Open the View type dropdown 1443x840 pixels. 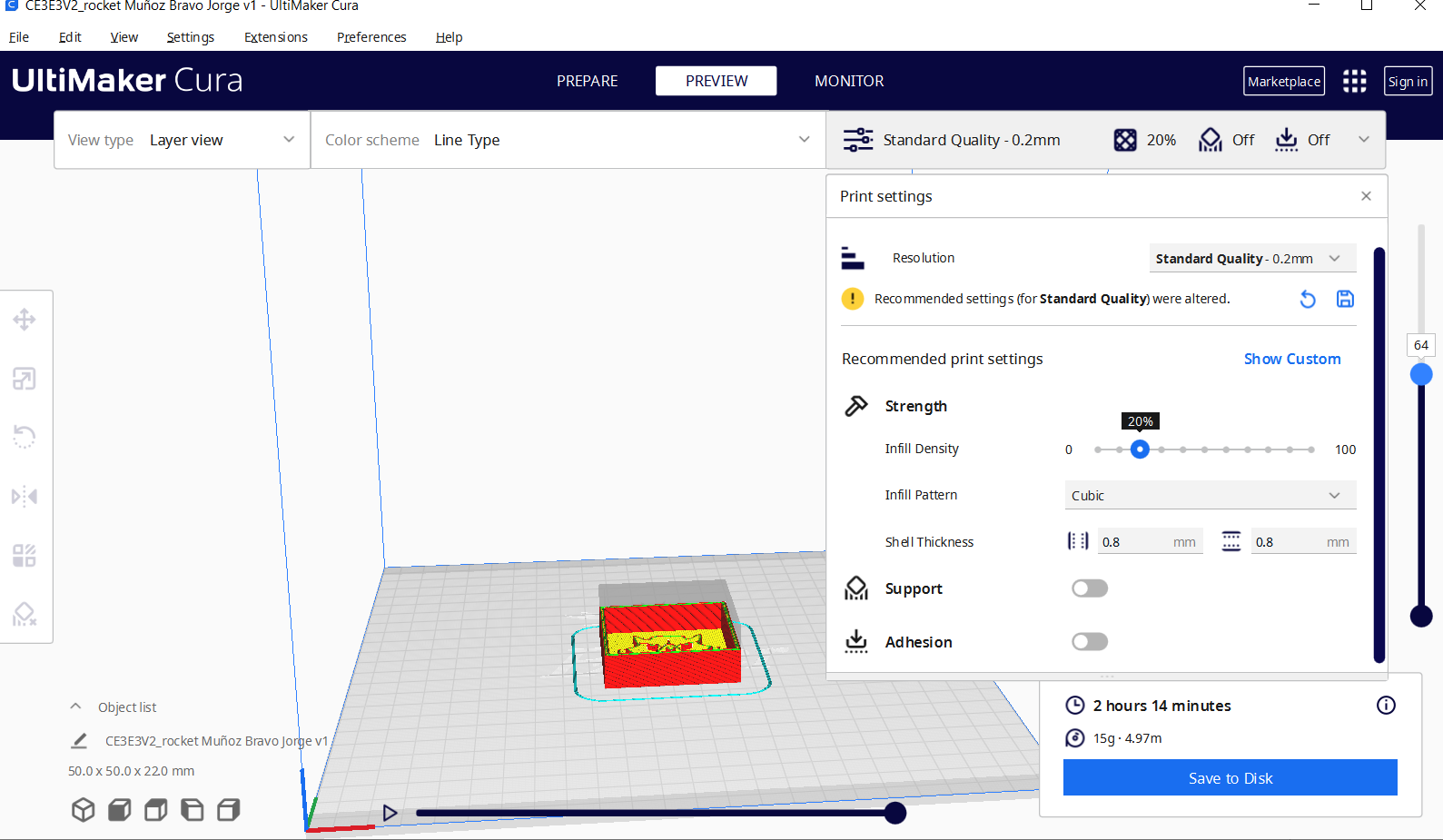(x=183, y=140)
